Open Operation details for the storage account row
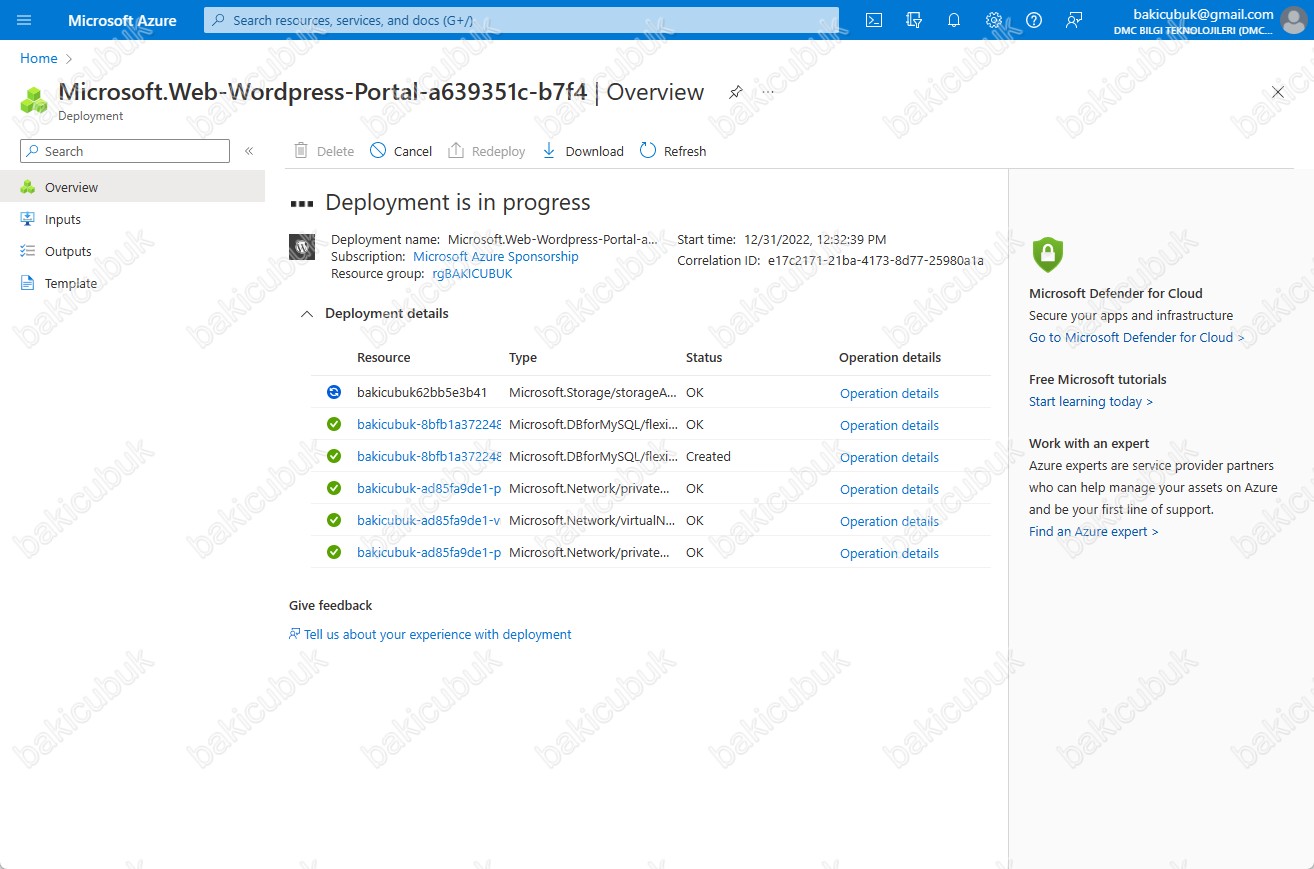The height and width of the screenshot is (869, 1314). point(889,394)
